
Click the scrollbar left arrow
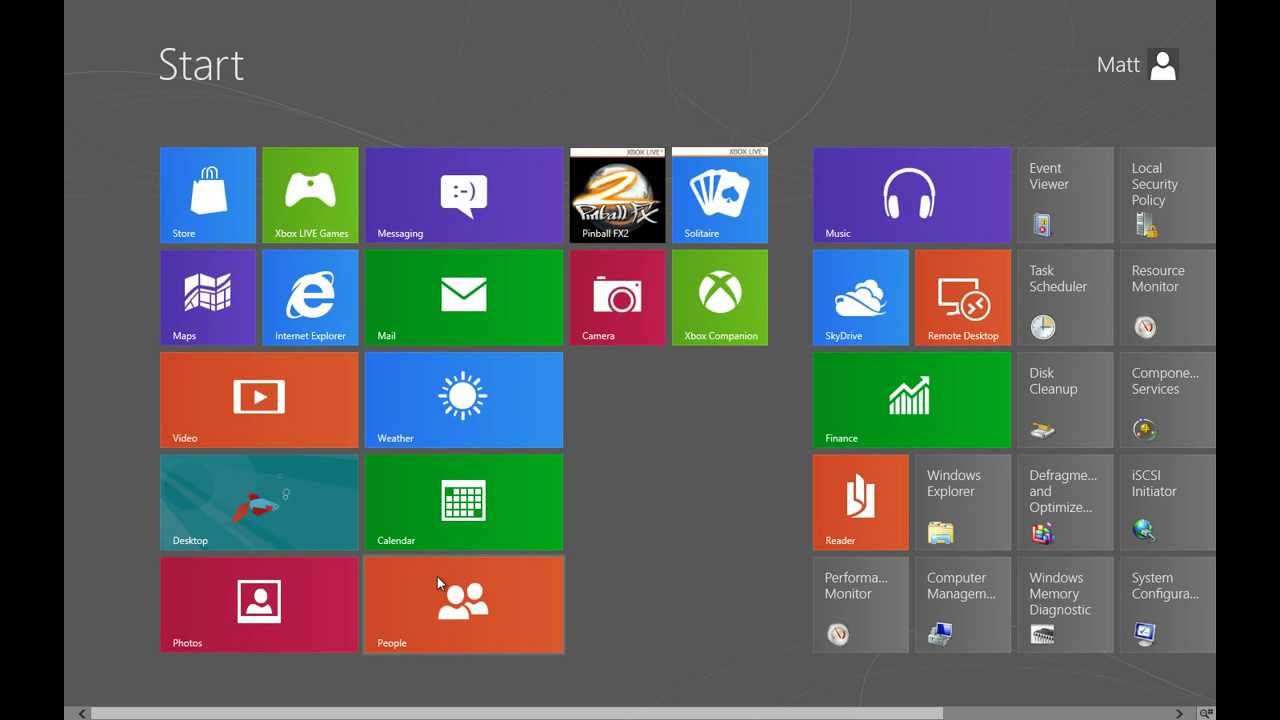(82, 713)
